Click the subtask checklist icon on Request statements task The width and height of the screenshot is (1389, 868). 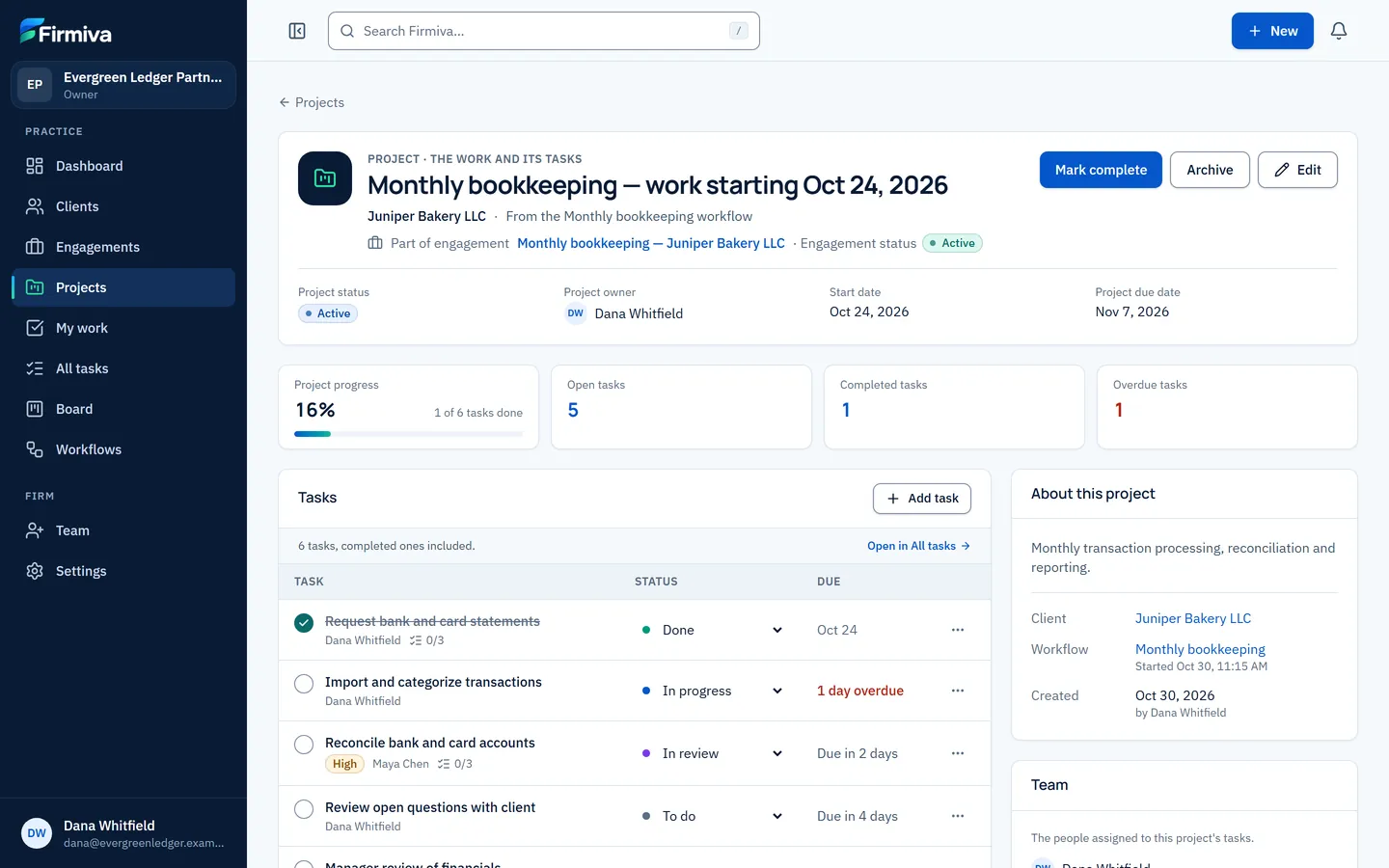tap(416, 640)
